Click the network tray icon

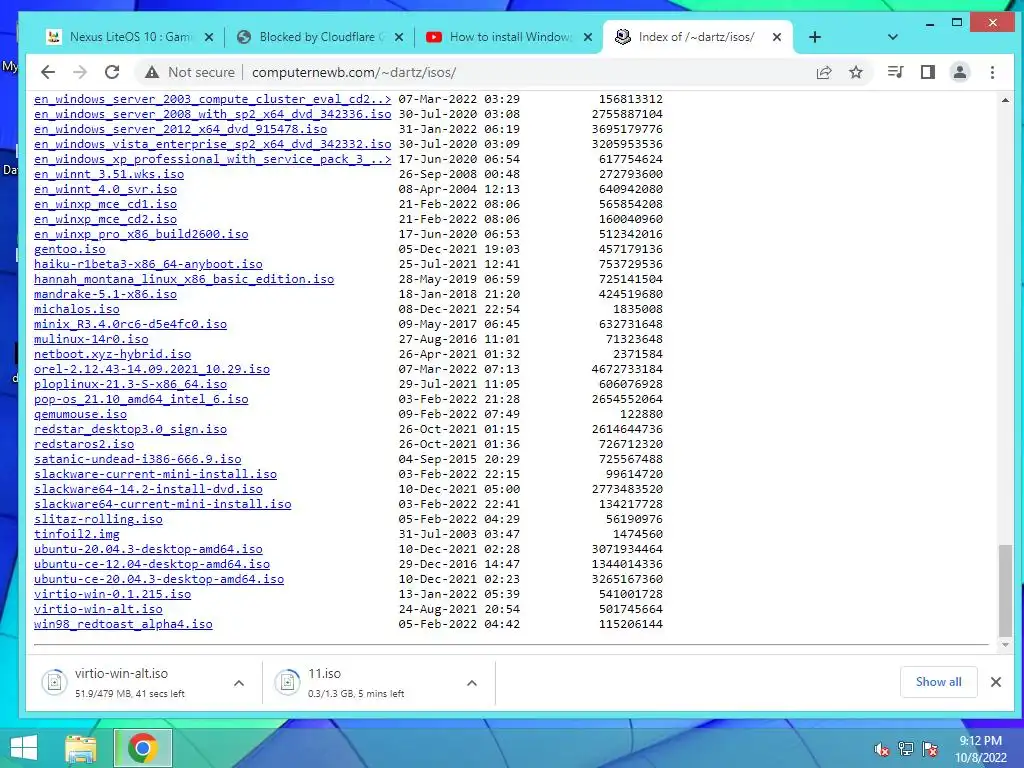tap(906, 748)
